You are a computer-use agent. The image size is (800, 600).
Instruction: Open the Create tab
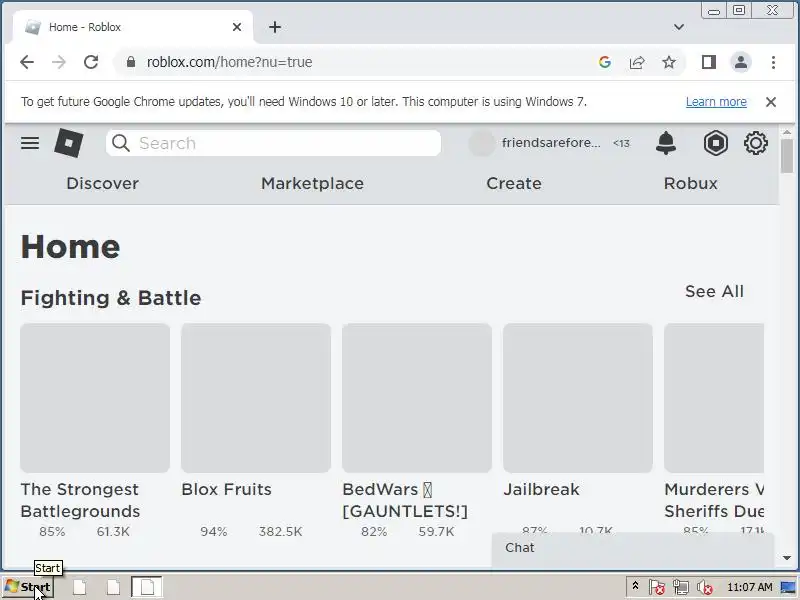(x=514, y=183)
